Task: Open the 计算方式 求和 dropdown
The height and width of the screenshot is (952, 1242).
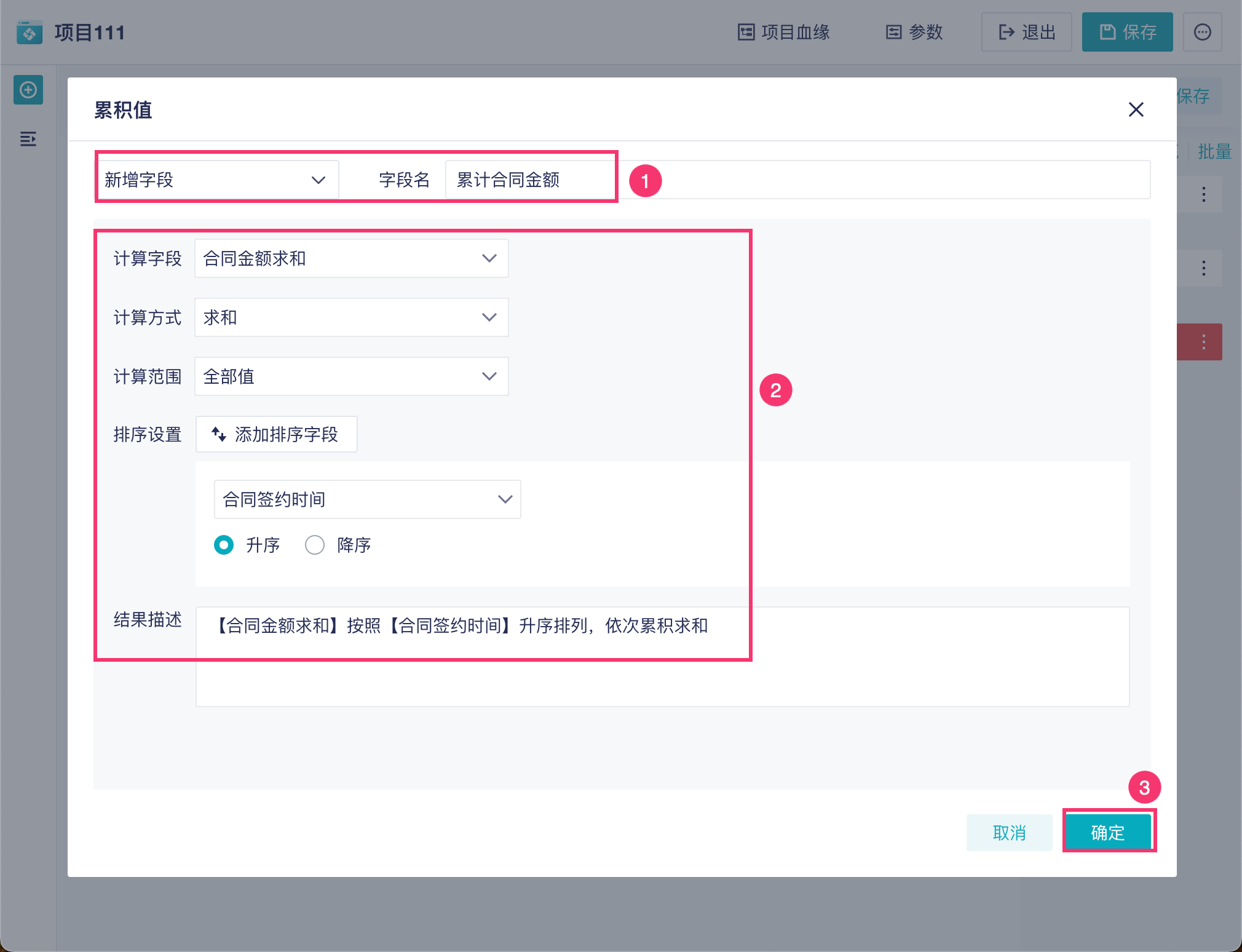Action: (x=351, y=317)
